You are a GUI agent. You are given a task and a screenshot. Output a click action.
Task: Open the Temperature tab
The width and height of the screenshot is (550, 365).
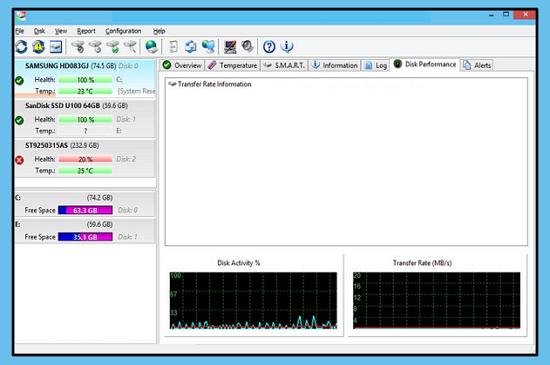click(x=232, y=65)
